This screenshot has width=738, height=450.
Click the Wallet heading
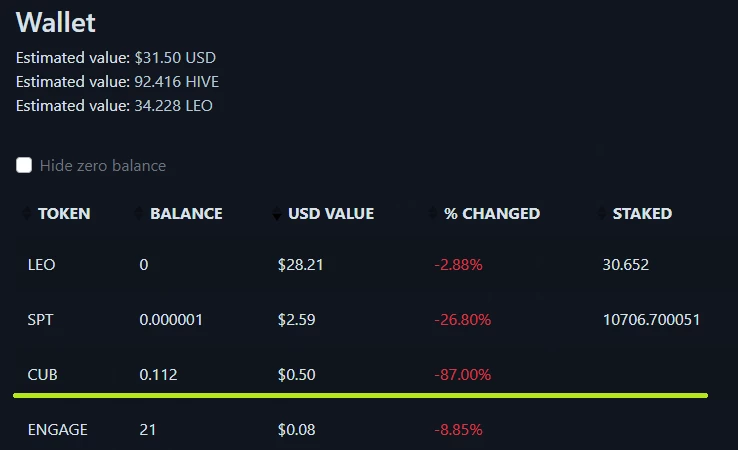(56, 22)
